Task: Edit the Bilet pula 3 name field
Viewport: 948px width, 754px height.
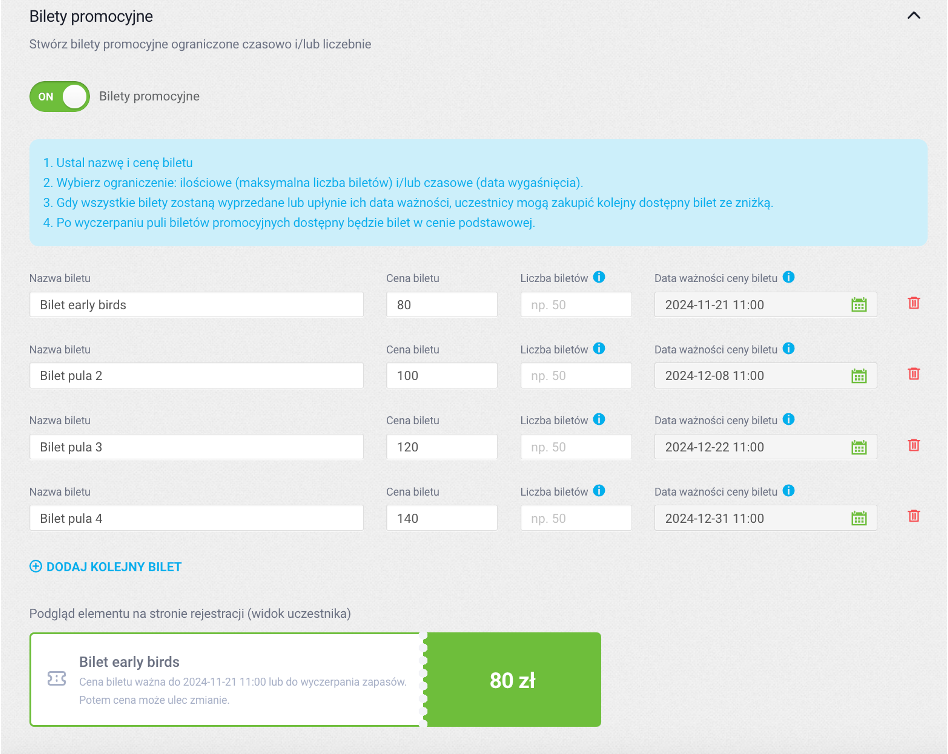Action: (196, 447)
